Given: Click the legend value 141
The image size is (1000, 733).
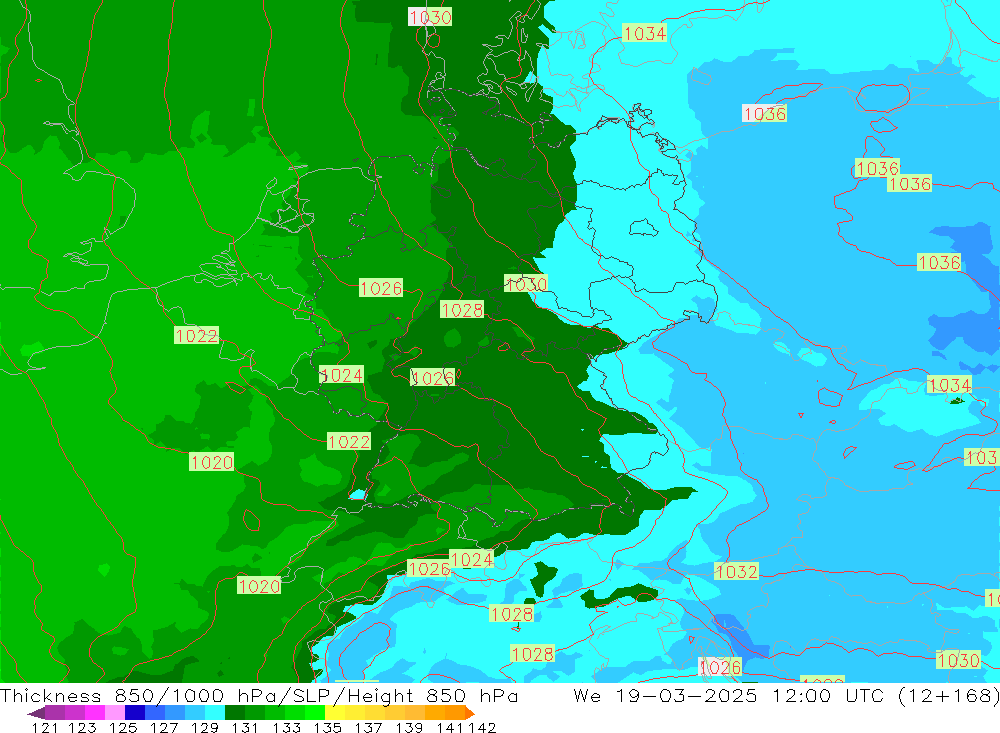Looking at the screenshot, I should [450, 727].
